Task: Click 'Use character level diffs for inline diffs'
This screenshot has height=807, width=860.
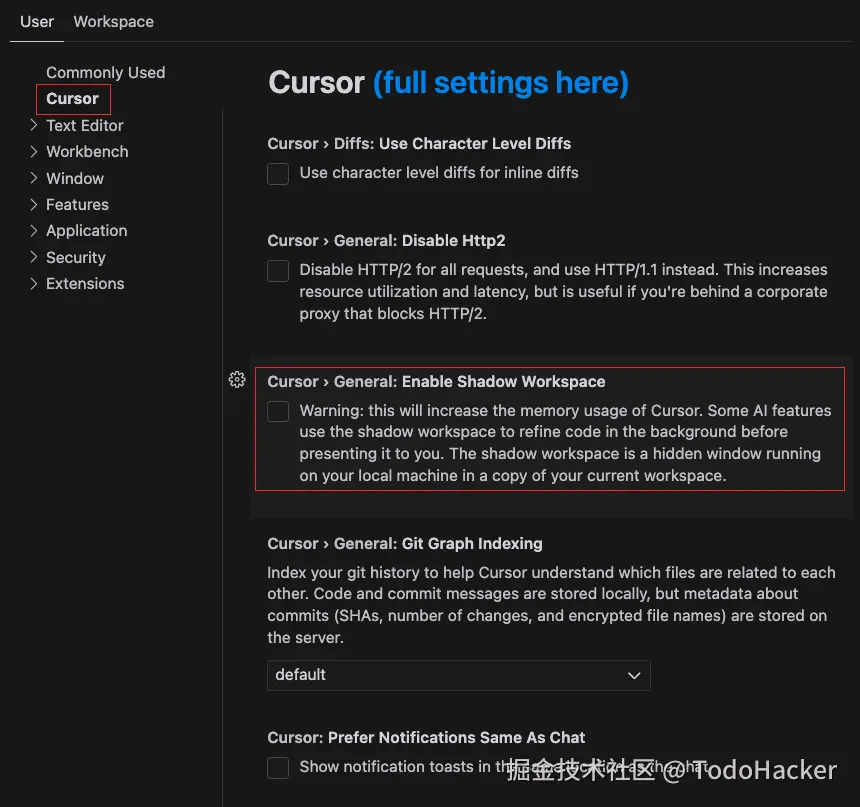Action: [439, 173]
